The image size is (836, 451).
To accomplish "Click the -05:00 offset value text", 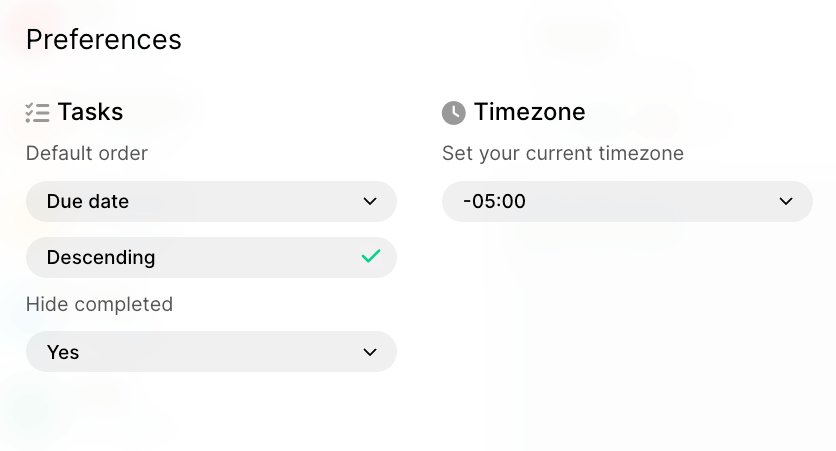I will click(x=494, y=202).
